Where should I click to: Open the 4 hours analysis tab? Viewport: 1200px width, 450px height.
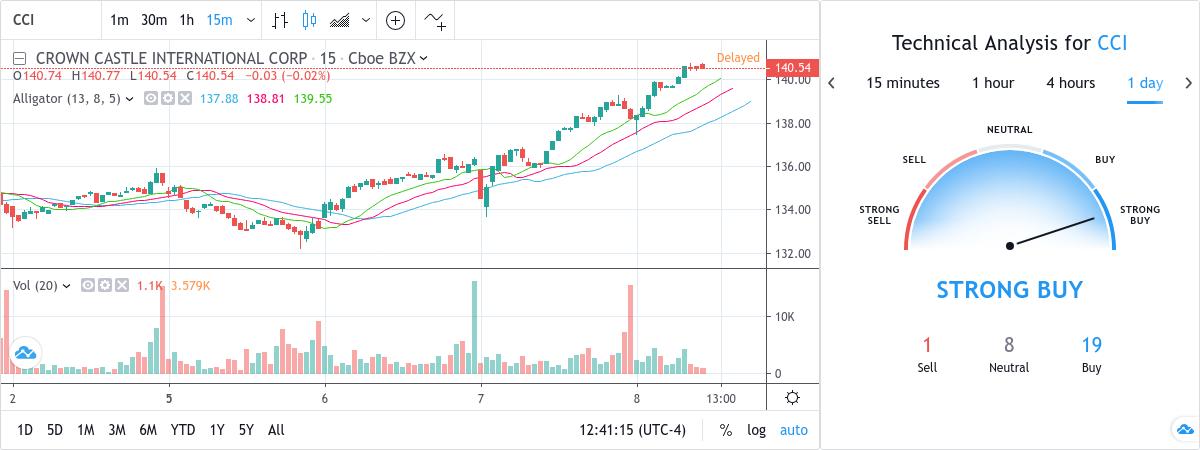(x=1071, y=83)
